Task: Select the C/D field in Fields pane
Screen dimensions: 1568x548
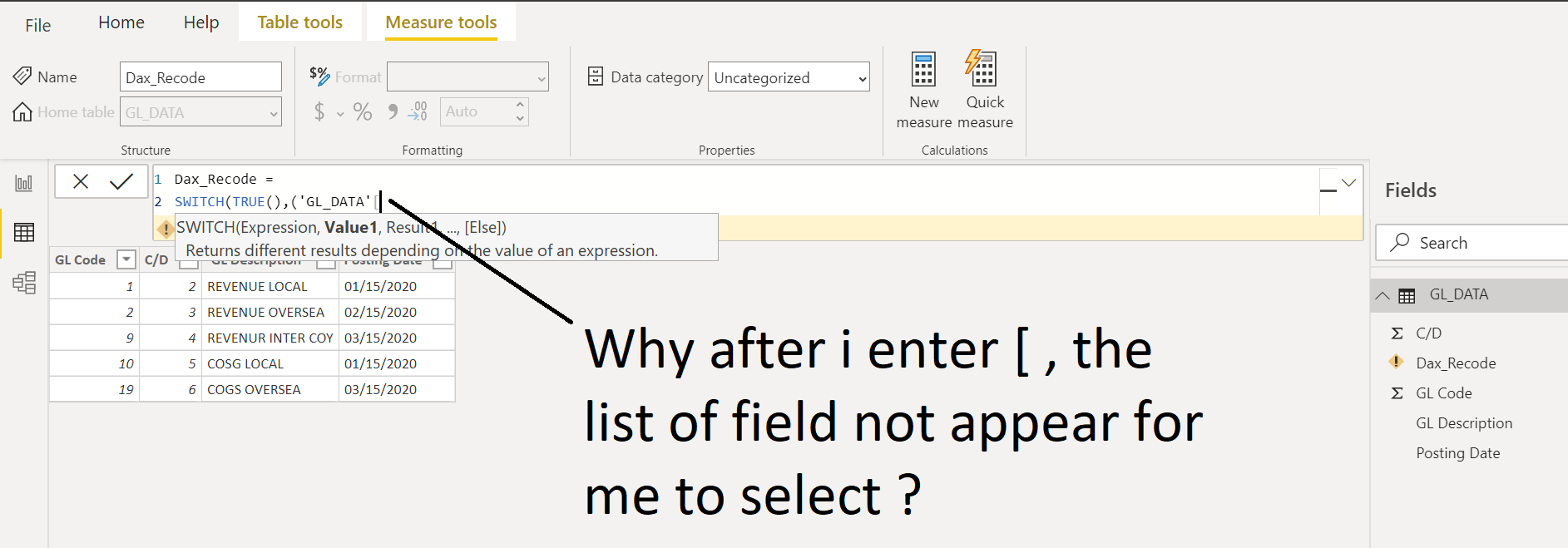Action: [1429, 333]
